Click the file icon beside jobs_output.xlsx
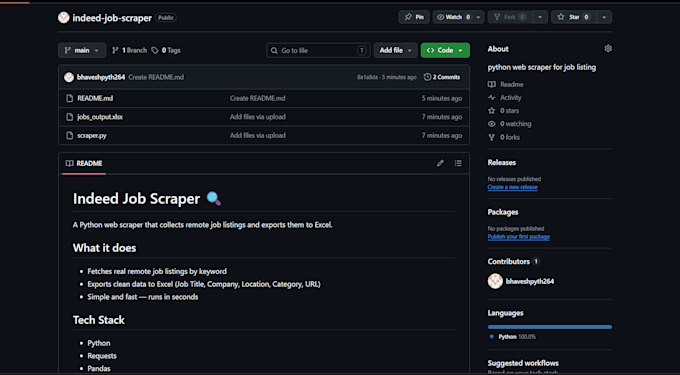680x375 pixels. (x=69, y=117)
